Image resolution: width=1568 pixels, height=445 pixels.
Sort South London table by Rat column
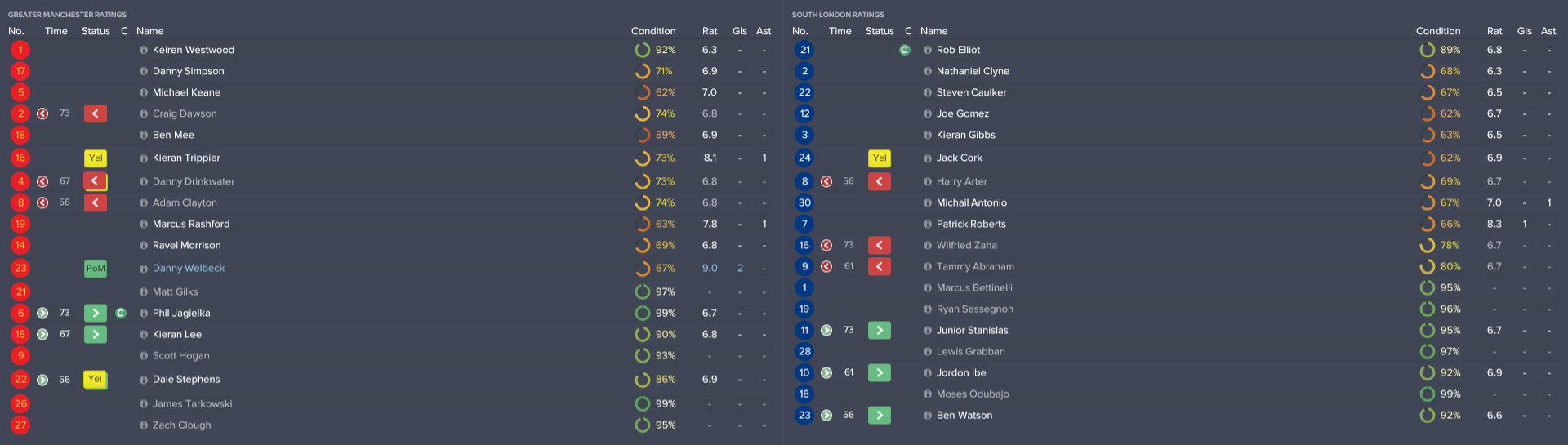click(1494, 31)
